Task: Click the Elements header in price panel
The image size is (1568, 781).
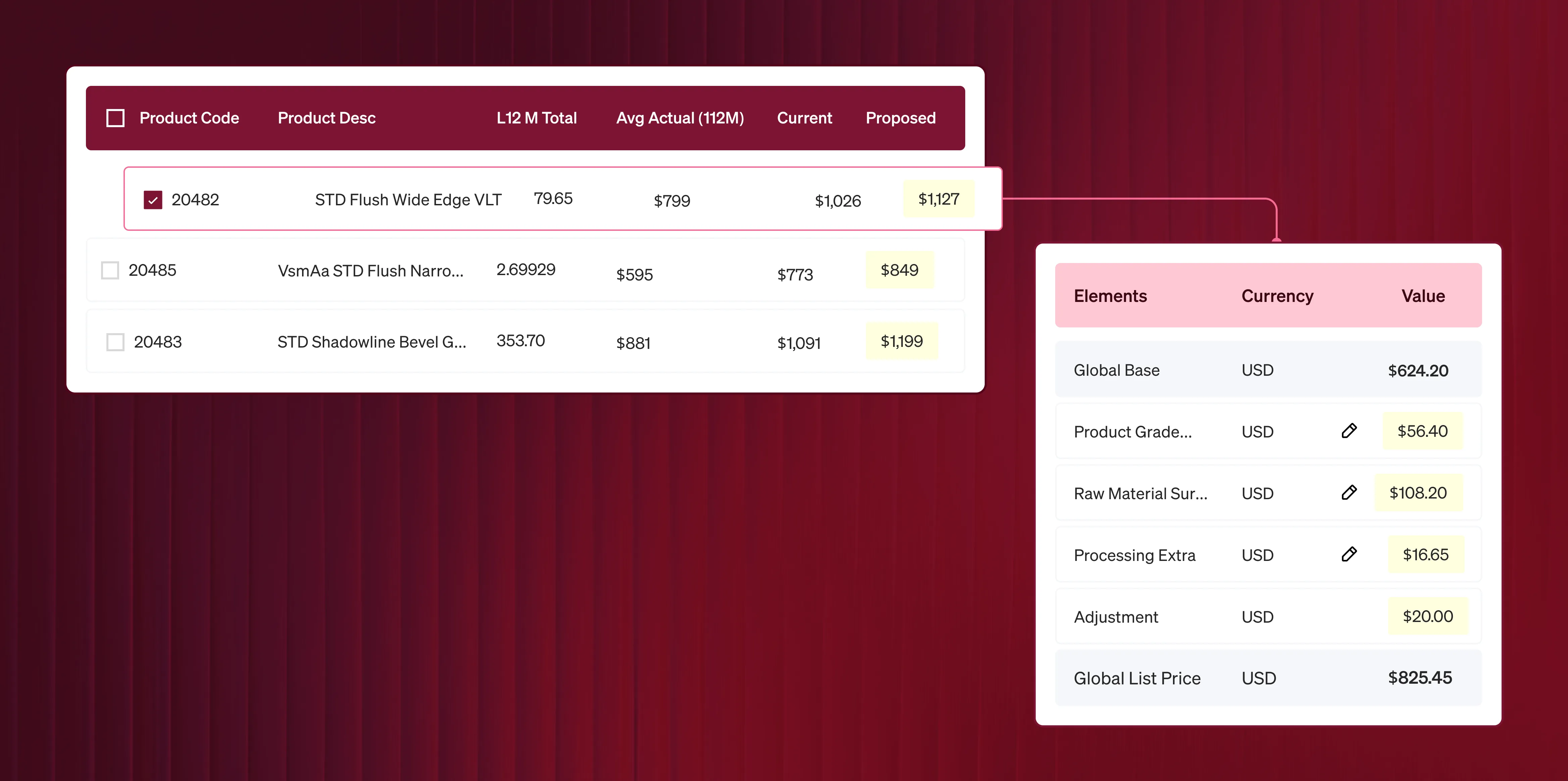Action: point(1110,296)
